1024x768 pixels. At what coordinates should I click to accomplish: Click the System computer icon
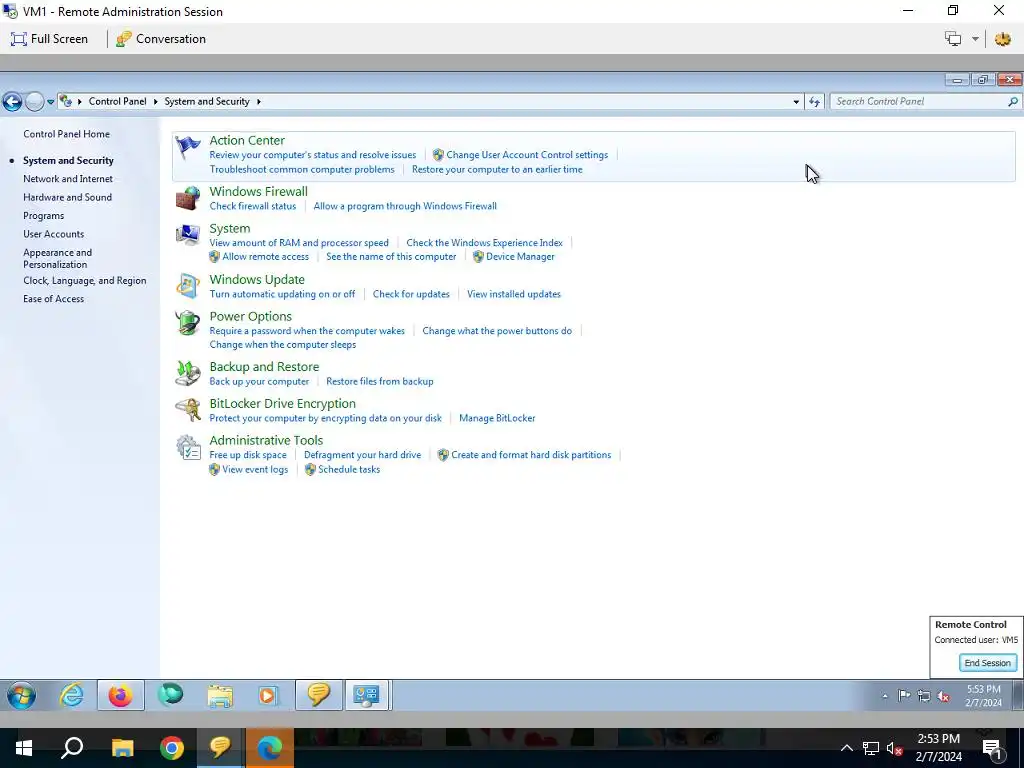point(188,234)
